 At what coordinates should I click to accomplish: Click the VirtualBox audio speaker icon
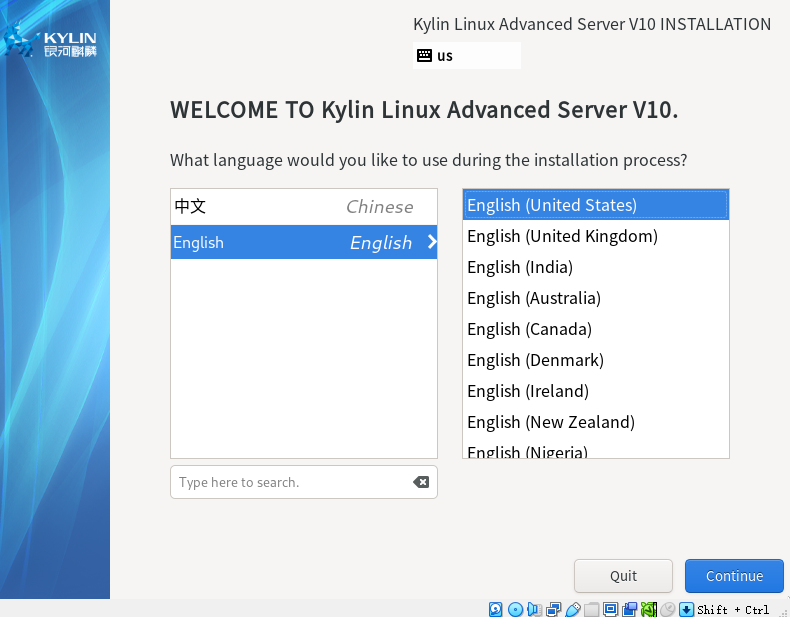coord(535,609)
